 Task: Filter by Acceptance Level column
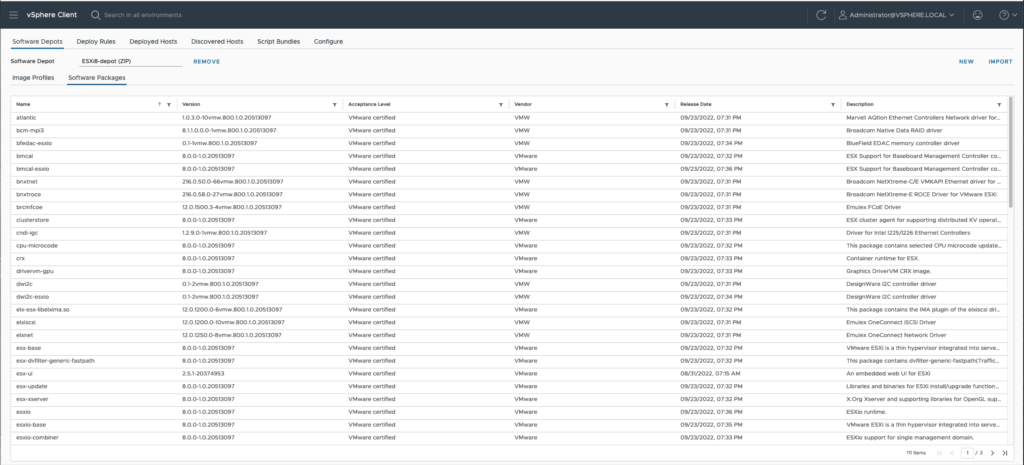(x=500, y=104)
